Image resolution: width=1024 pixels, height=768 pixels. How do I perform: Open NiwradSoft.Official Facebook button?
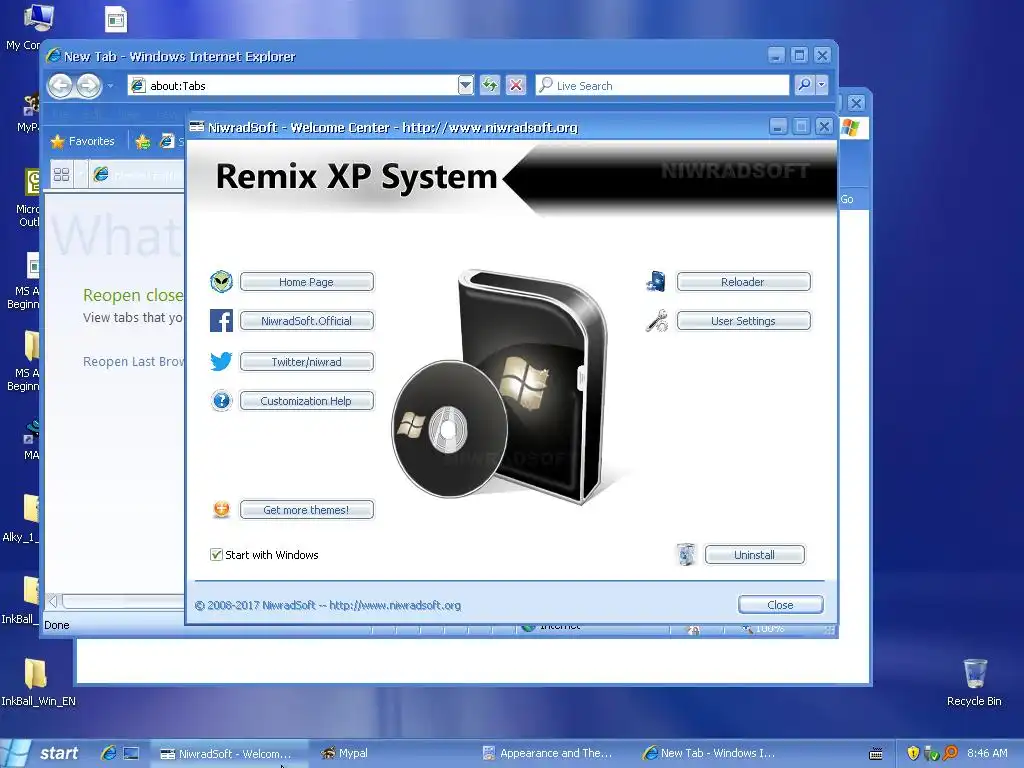click(x=307, y=321)
